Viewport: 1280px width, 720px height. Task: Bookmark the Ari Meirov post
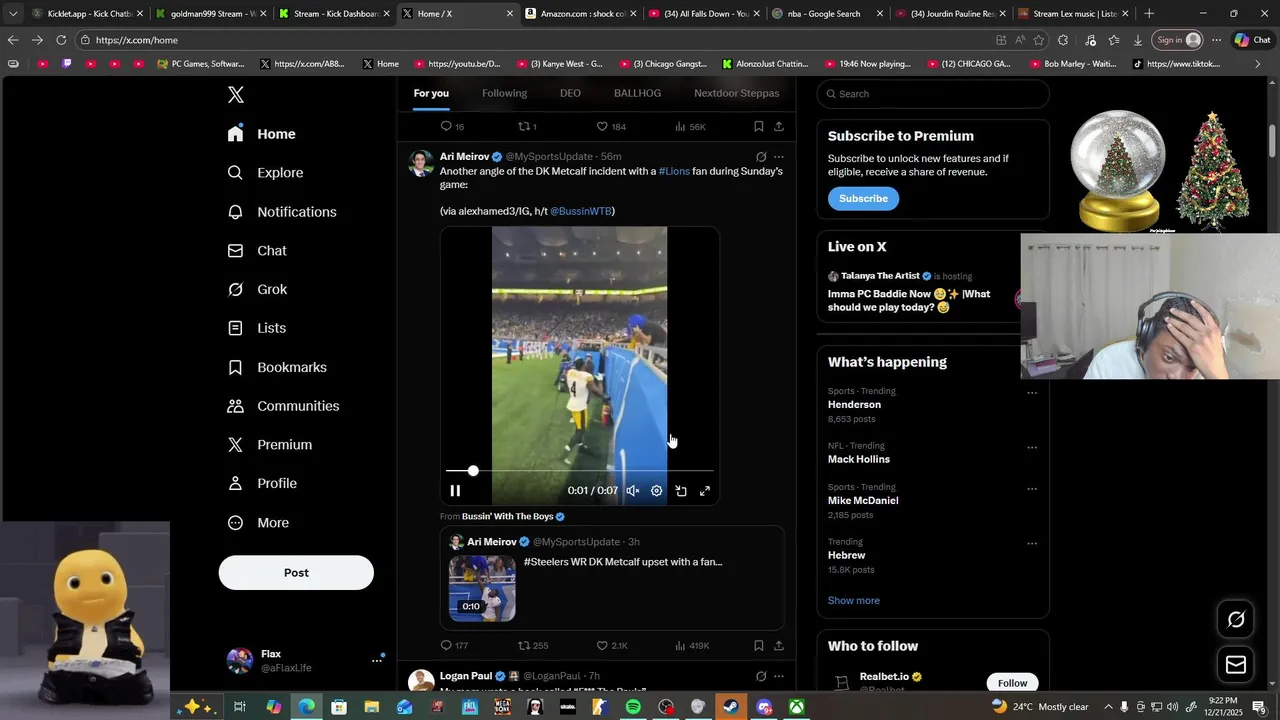point(759,646)
